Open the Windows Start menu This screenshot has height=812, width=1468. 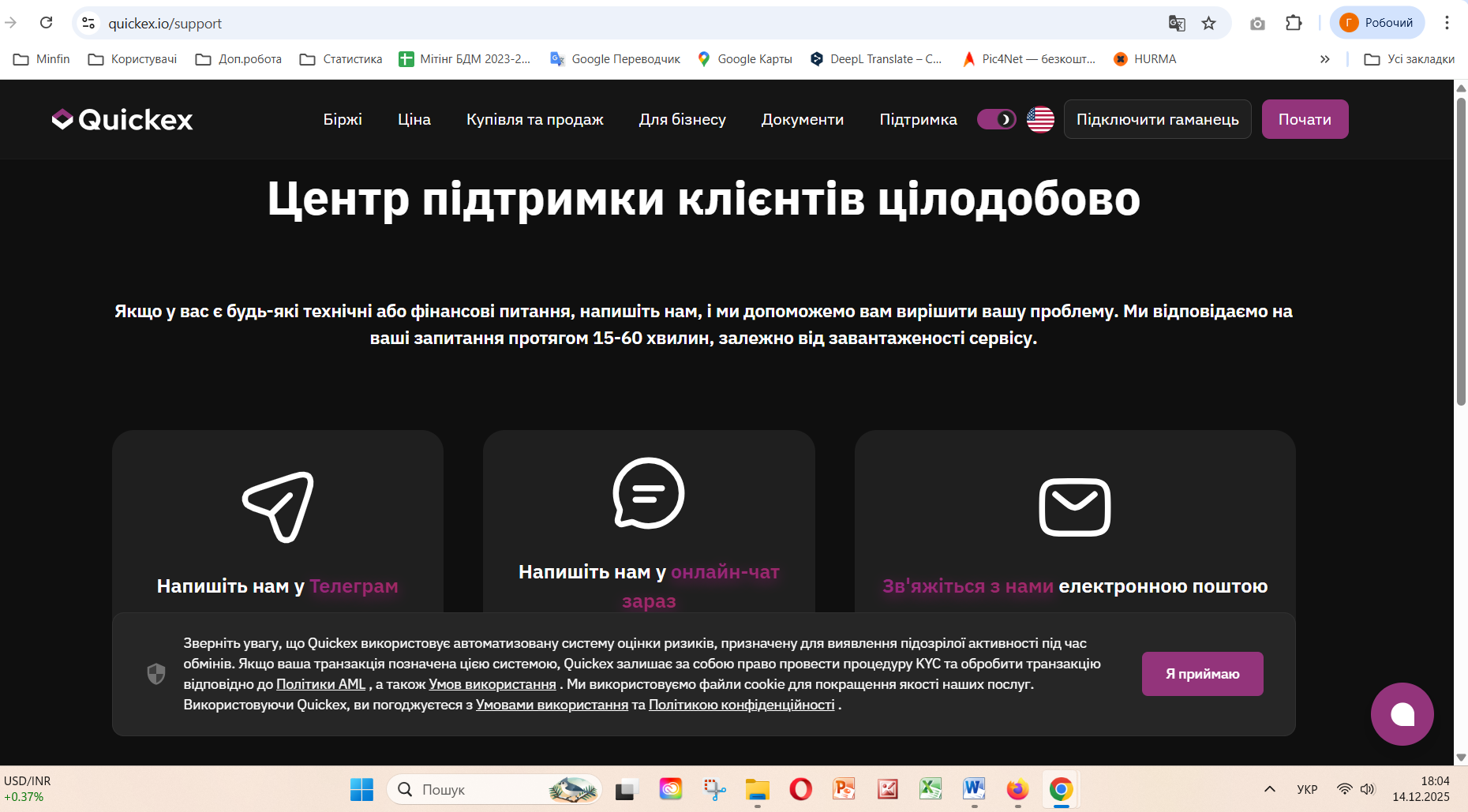pyautogui.click(x=361, y=789)
